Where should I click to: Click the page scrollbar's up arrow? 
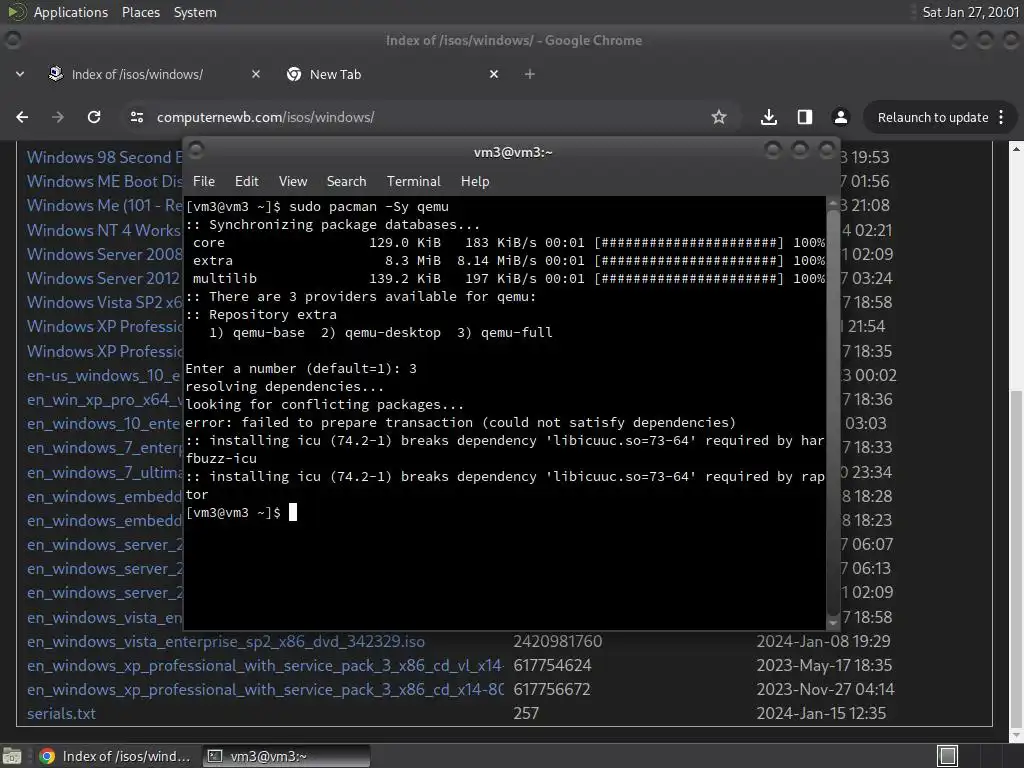coord(1016,149)
